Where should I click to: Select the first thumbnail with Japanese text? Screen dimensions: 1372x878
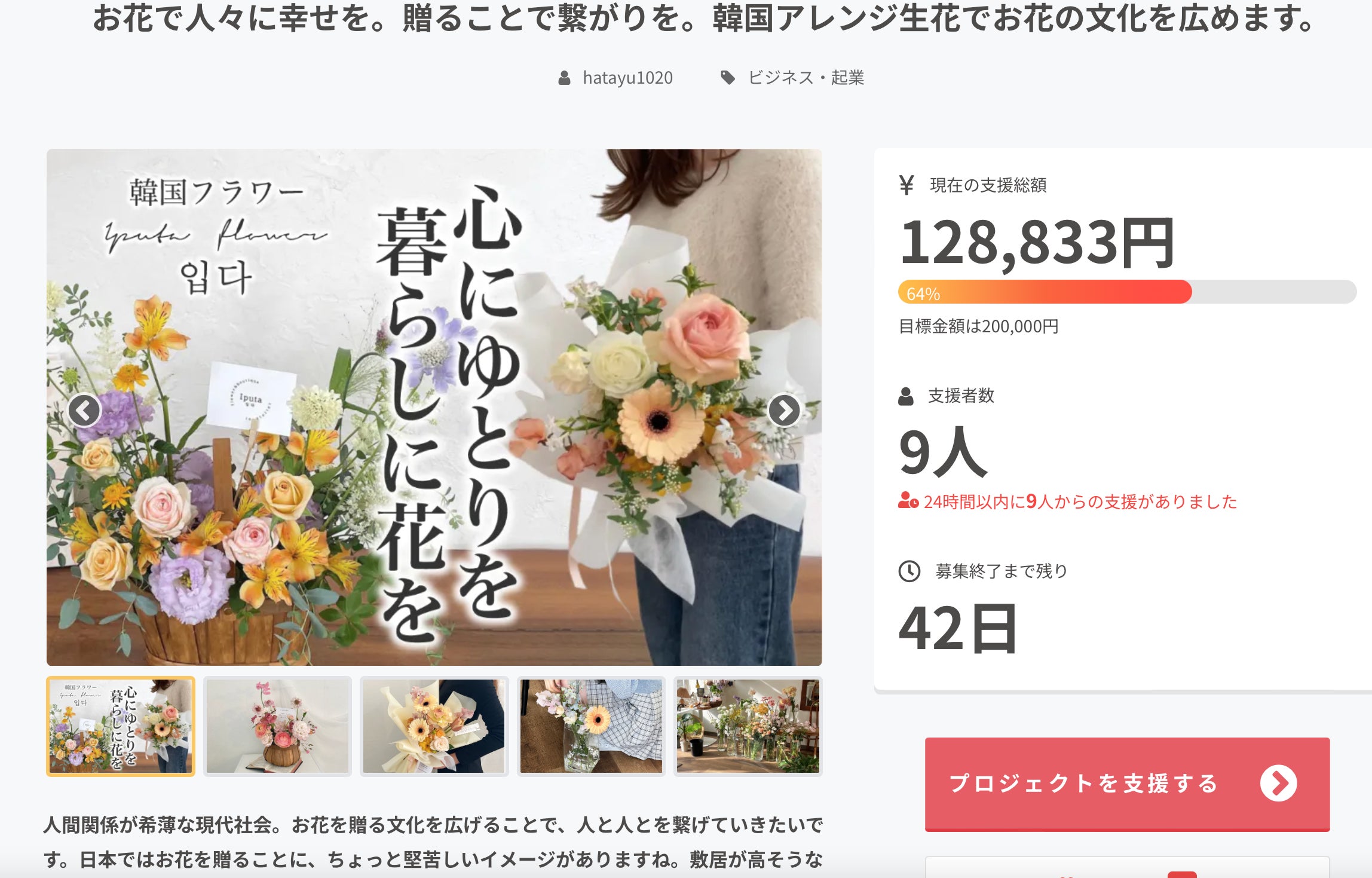click(x=121, y=726)
